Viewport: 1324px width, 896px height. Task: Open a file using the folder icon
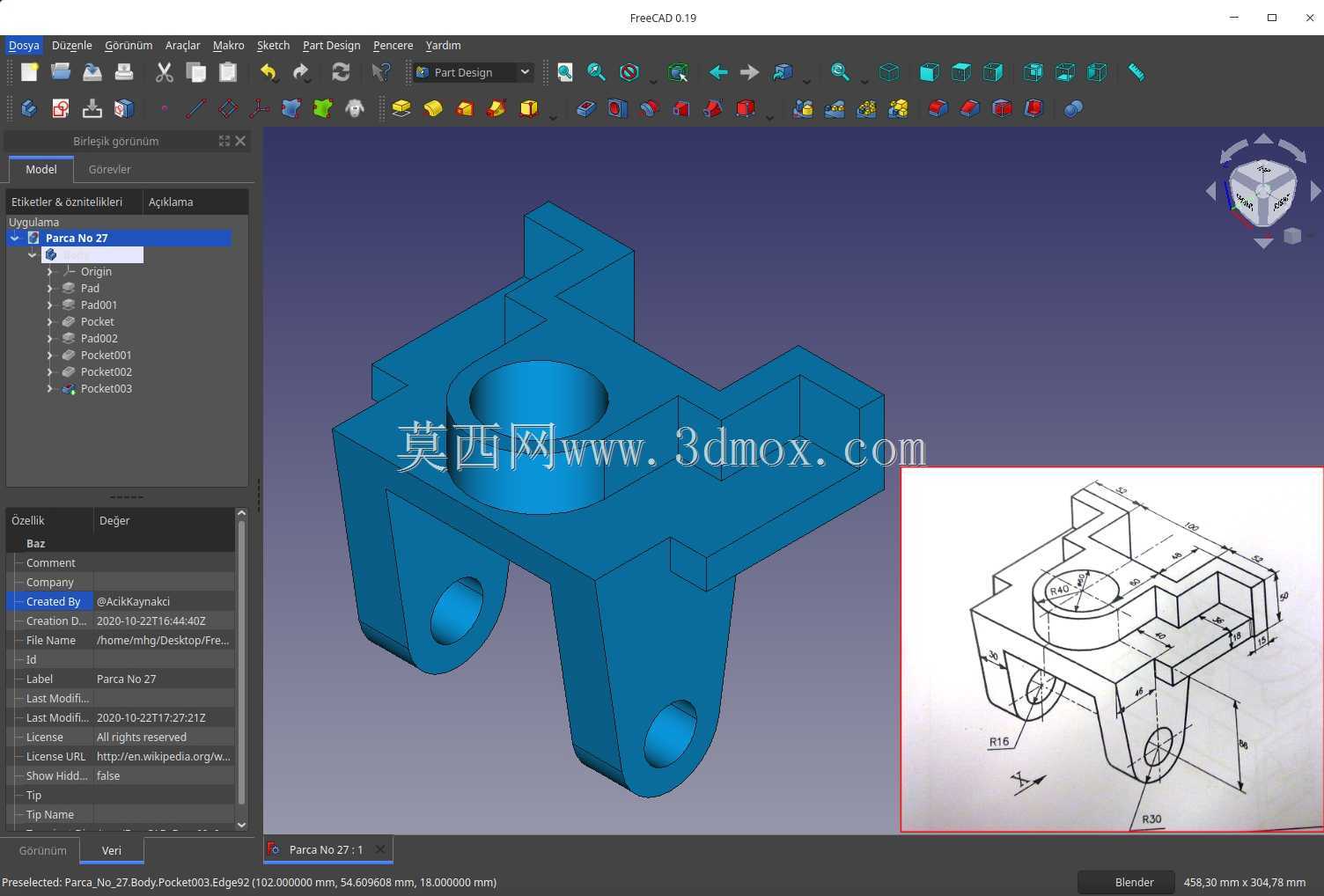61,72
